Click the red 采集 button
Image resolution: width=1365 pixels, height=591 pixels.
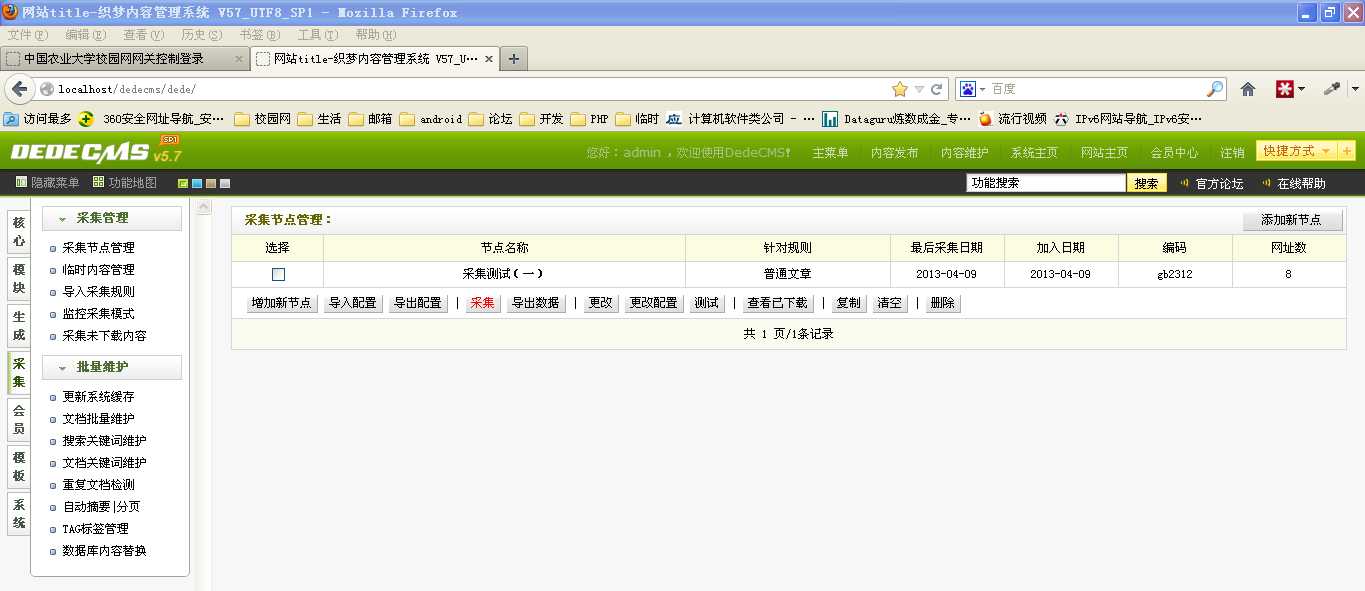coord(482,303)
